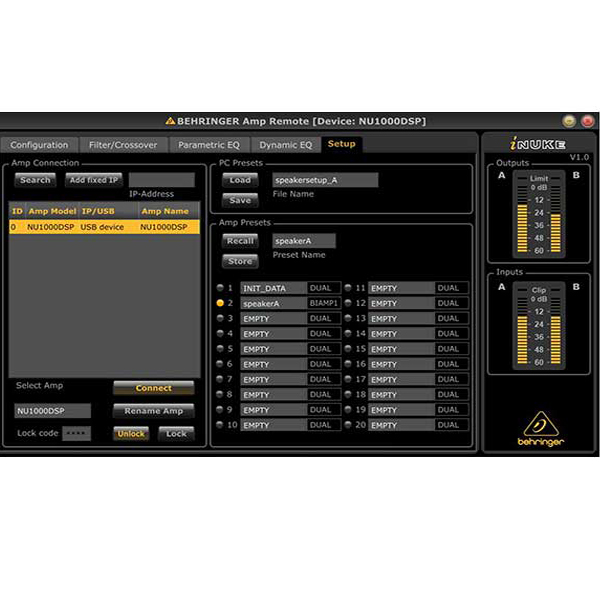Minimize the Amp Remote window
Image resolution: width=600 pixels, height=600 pixels.
tap(569, 121)
